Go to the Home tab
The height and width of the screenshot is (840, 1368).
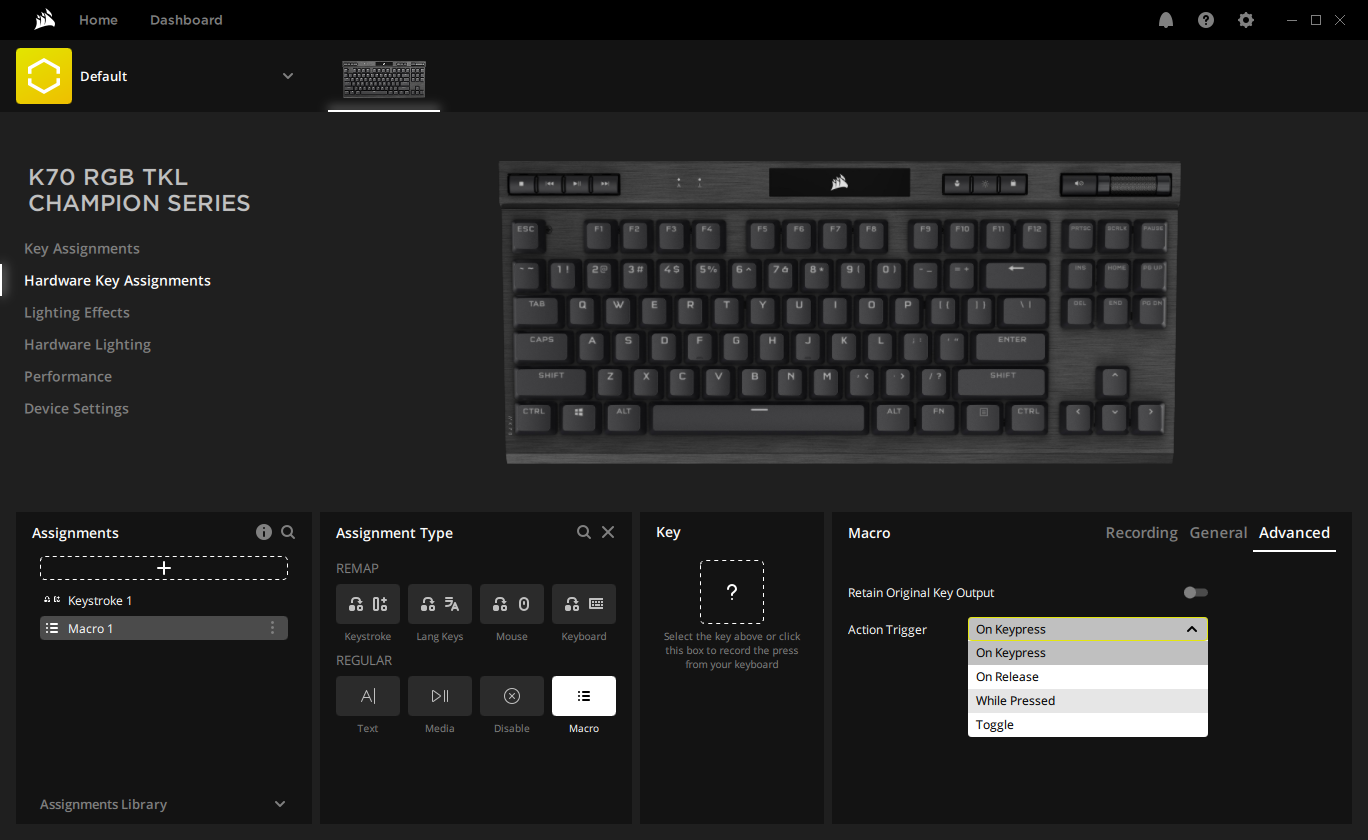[98, 20]
